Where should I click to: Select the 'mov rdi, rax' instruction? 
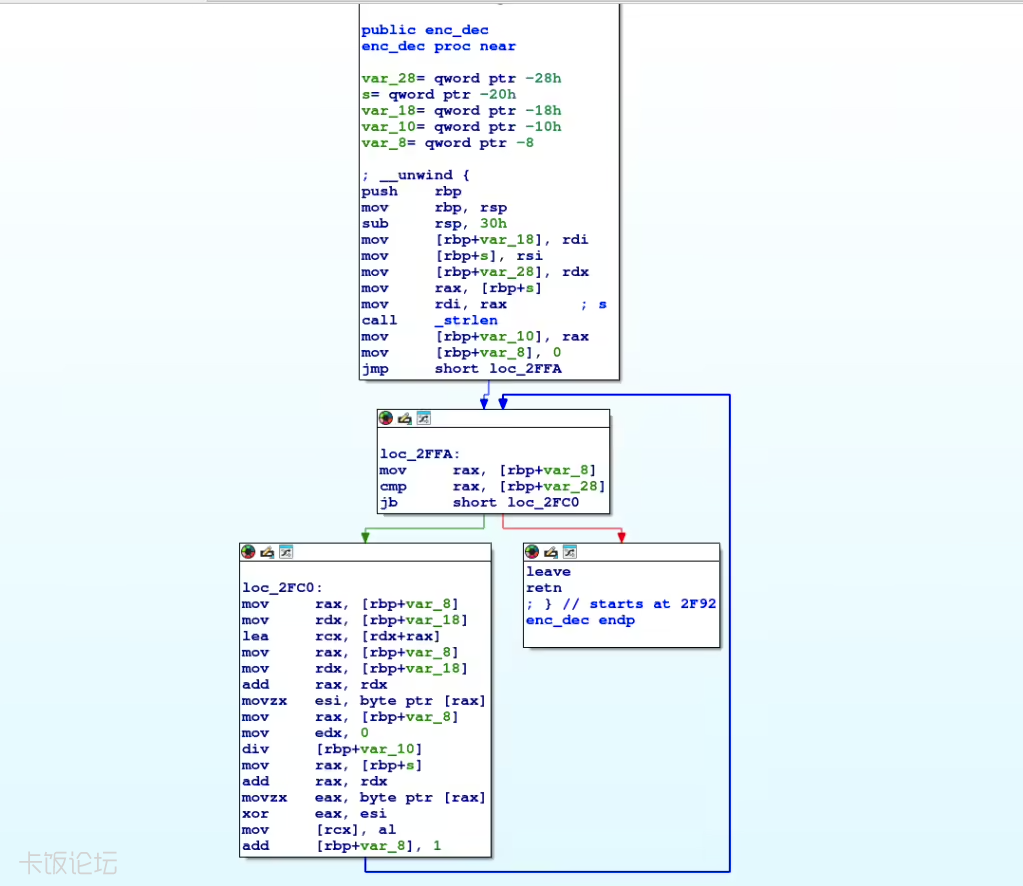coord(434,304)
